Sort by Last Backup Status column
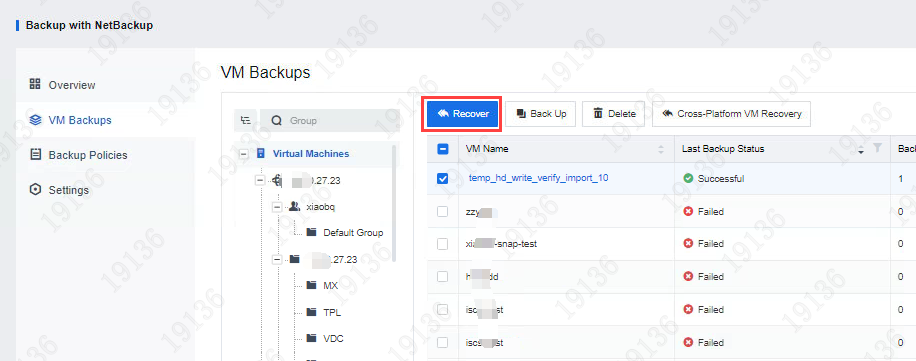The width and height of the screenshot is (916, 361). coord(861,149)
